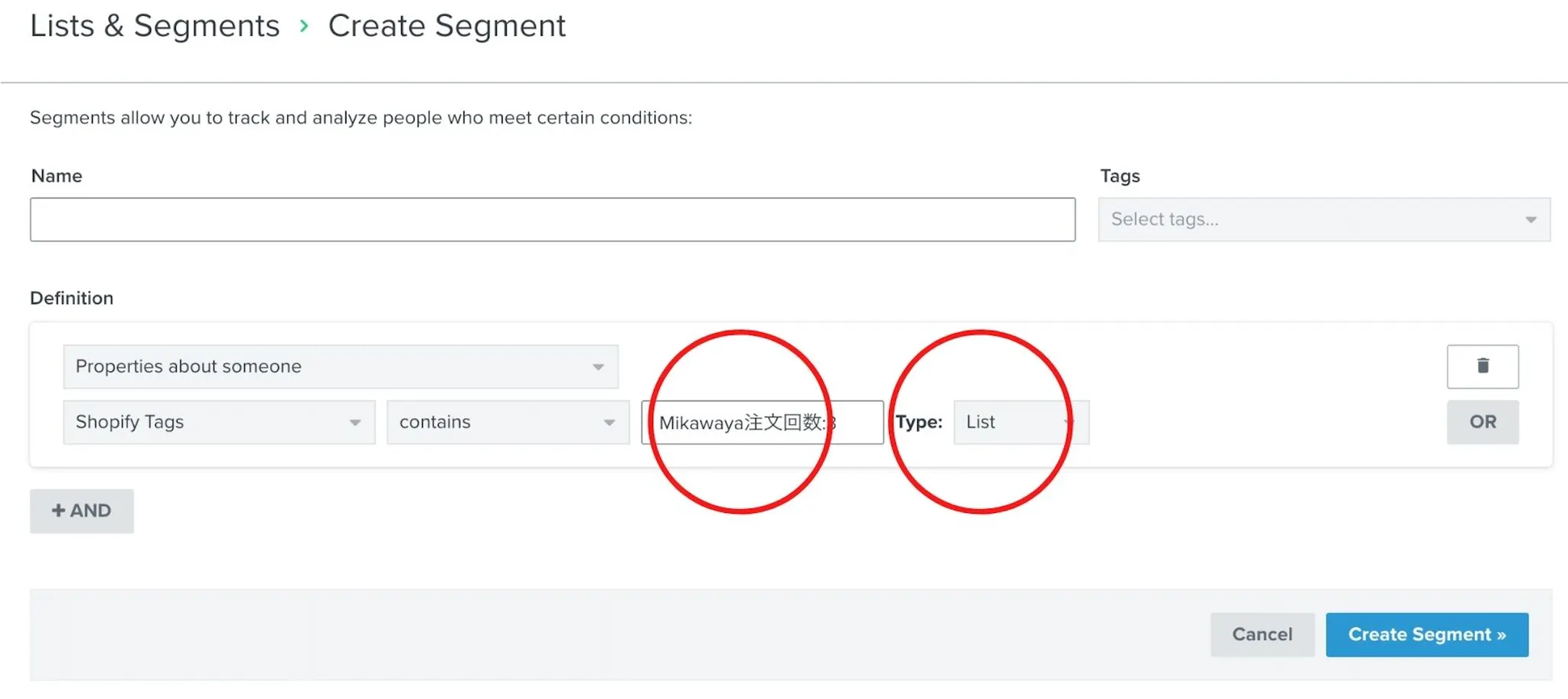The width and height of the screenshot is (1568, 699).
Task: Click the Create Segment breadcrumb title
Action: click(x=446, y=26)
